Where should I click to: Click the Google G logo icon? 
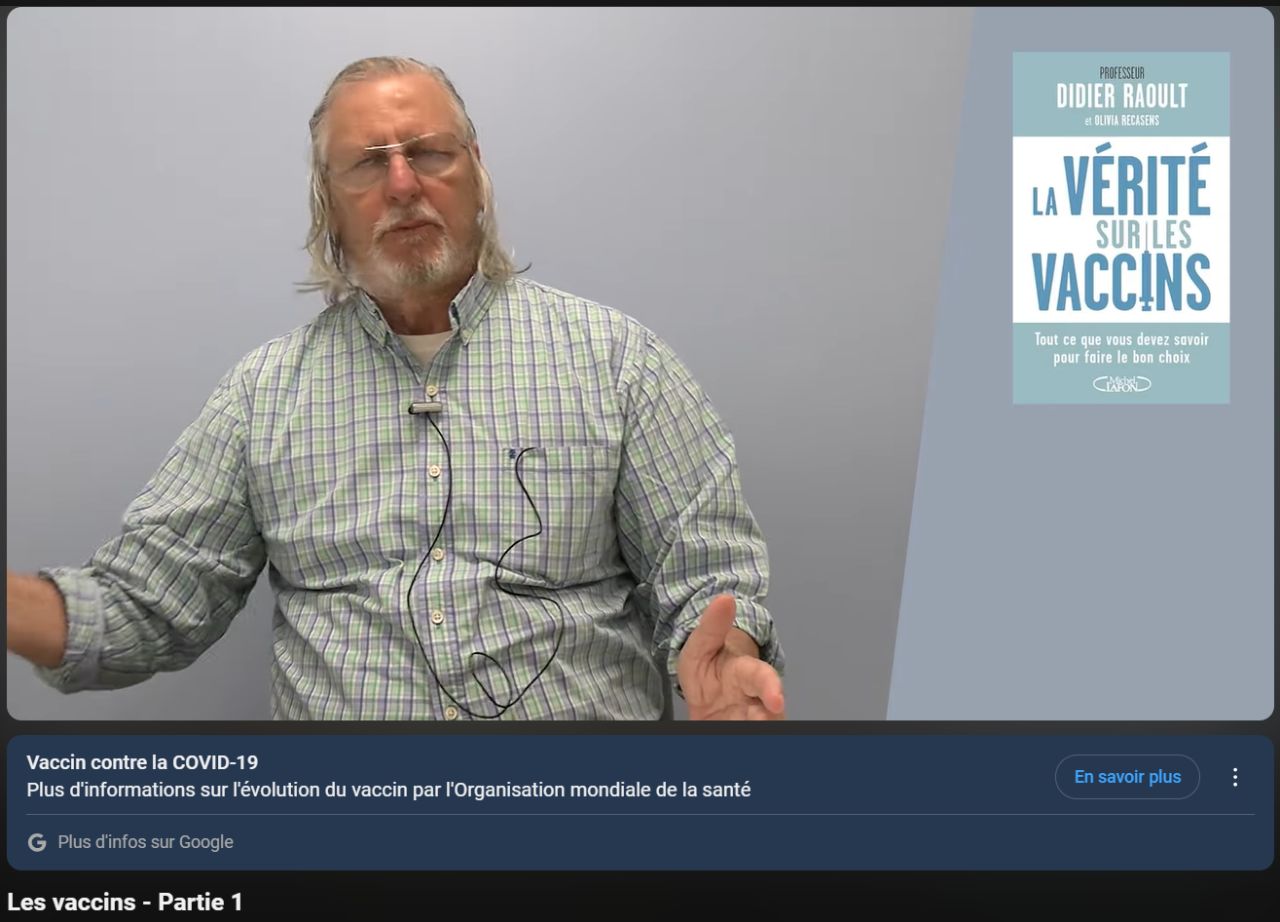point(37,842)
